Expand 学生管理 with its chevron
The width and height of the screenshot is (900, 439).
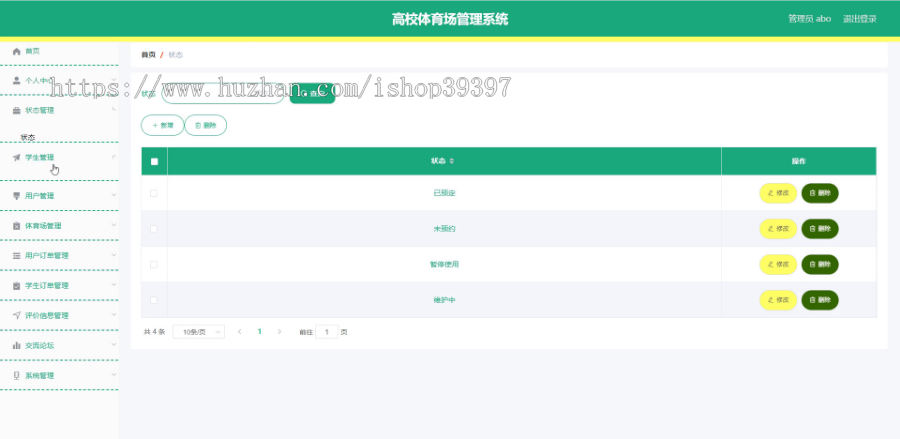click(x=114, y=157)
